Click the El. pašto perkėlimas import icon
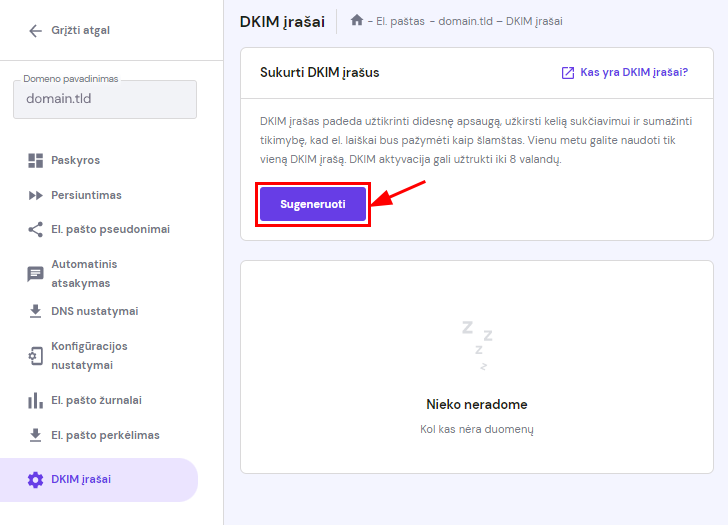This screenshot has height=525, width=728. click(x=36, y=435)
